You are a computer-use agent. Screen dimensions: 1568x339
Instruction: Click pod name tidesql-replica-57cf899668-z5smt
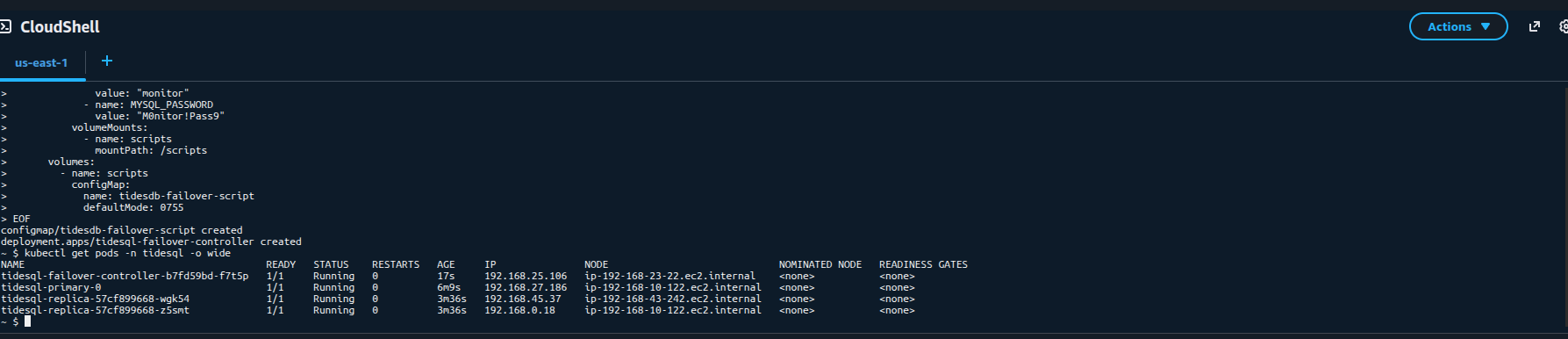tap(95, 310)
